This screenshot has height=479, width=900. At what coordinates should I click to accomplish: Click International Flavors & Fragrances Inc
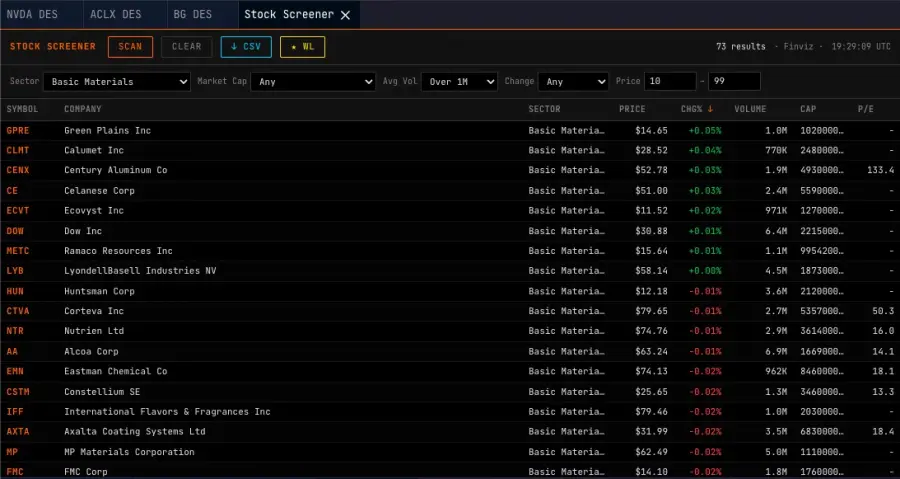click(x=167, y=412)
